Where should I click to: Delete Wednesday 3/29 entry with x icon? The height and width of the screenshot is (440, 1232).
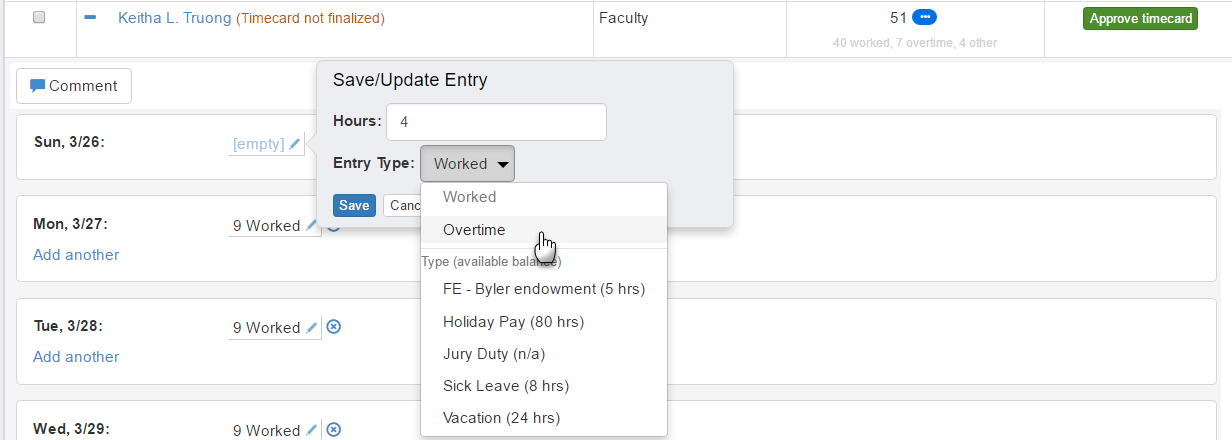(x=334, y=430)
